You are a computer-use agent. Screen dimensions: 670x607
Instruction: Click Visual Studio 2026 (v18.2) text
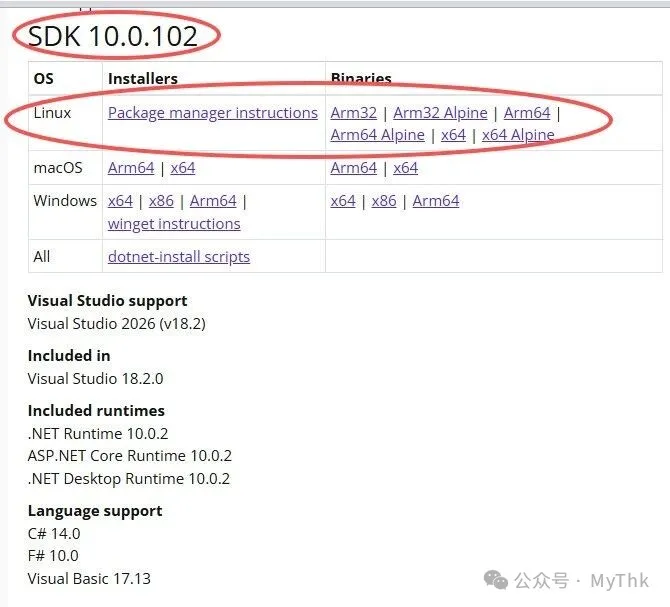117,324
